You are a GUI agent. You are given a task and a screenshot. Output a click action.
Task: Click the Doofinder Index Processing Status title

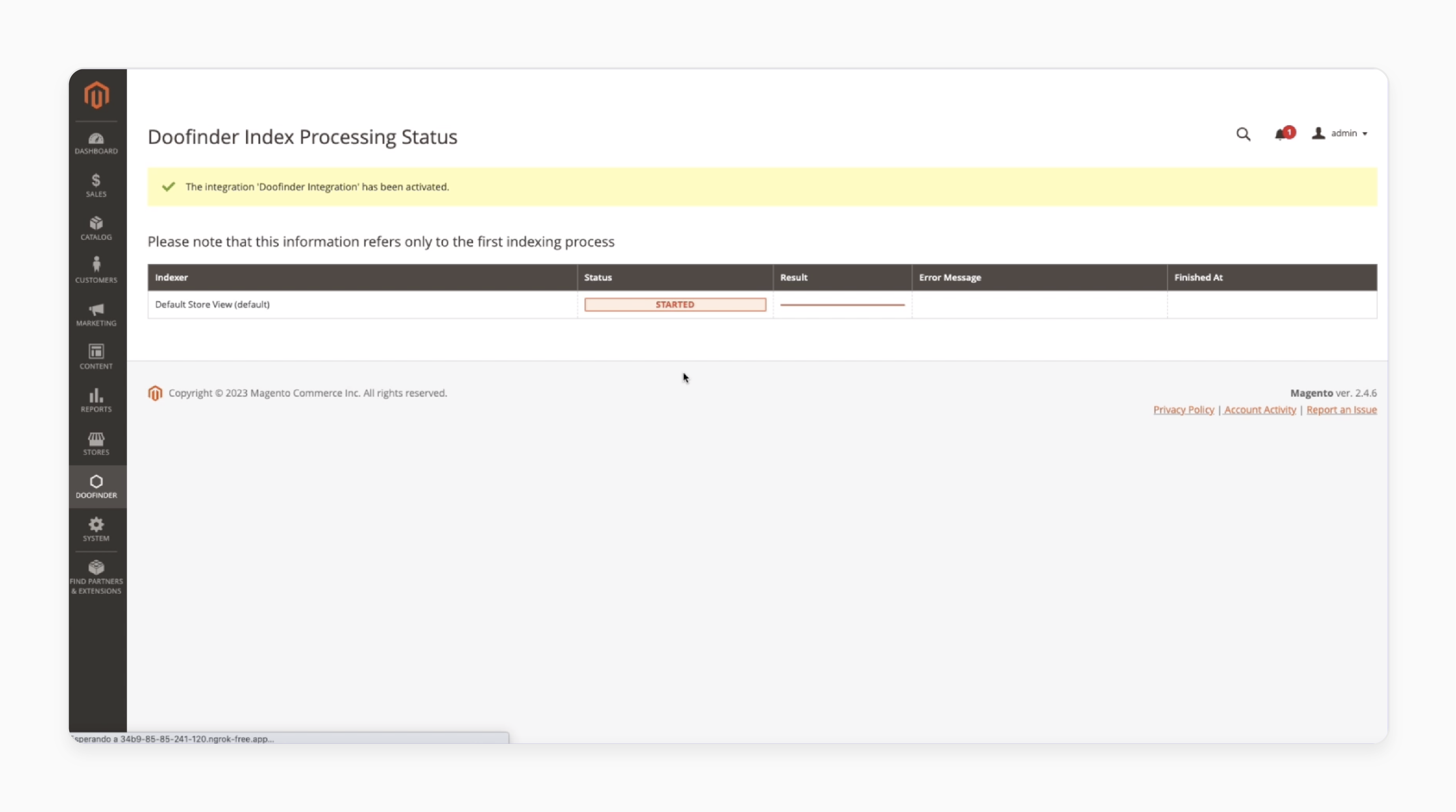tap(302, 137)
